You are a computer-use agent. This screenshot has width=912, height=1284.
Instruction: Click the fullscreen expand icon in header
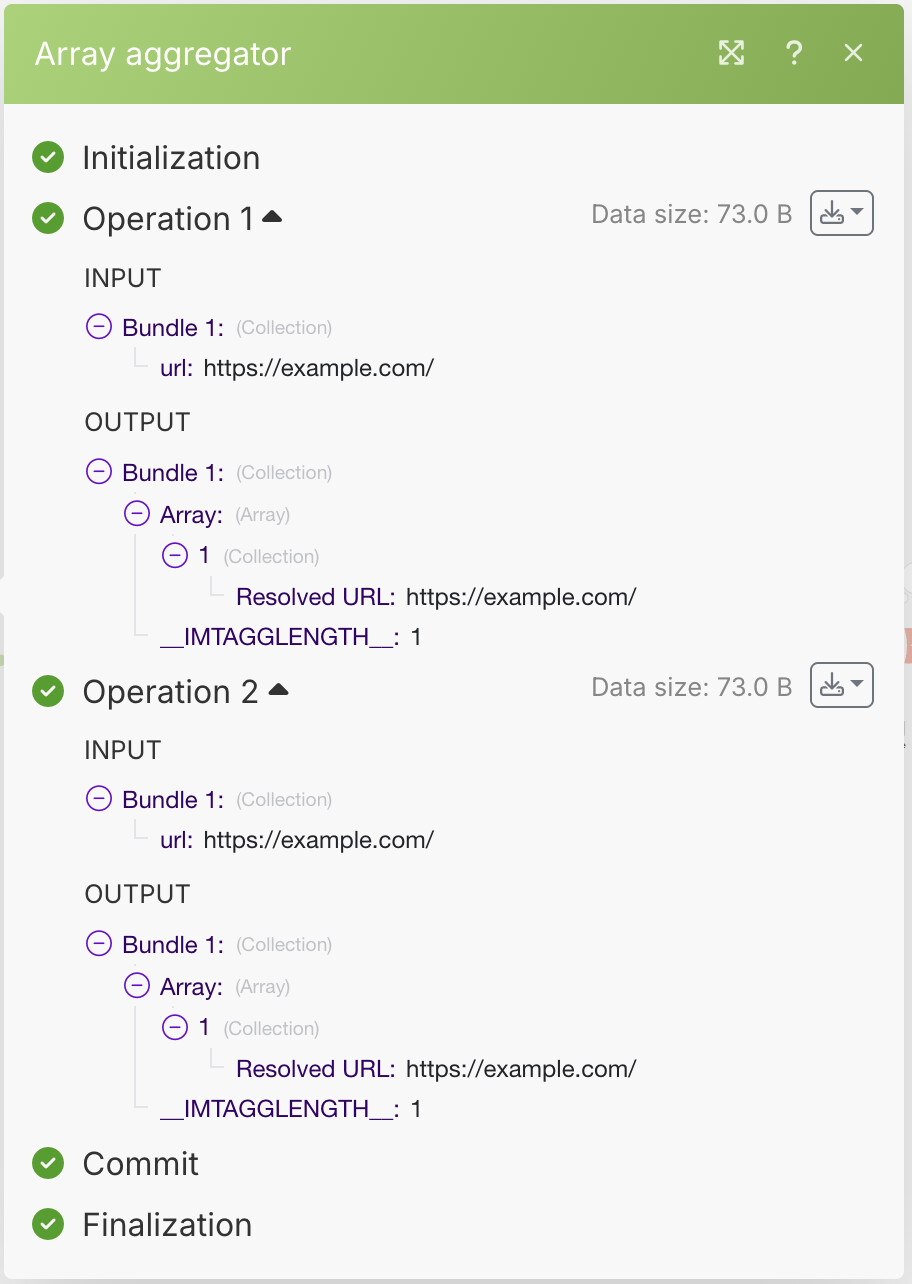pos(732,53)
